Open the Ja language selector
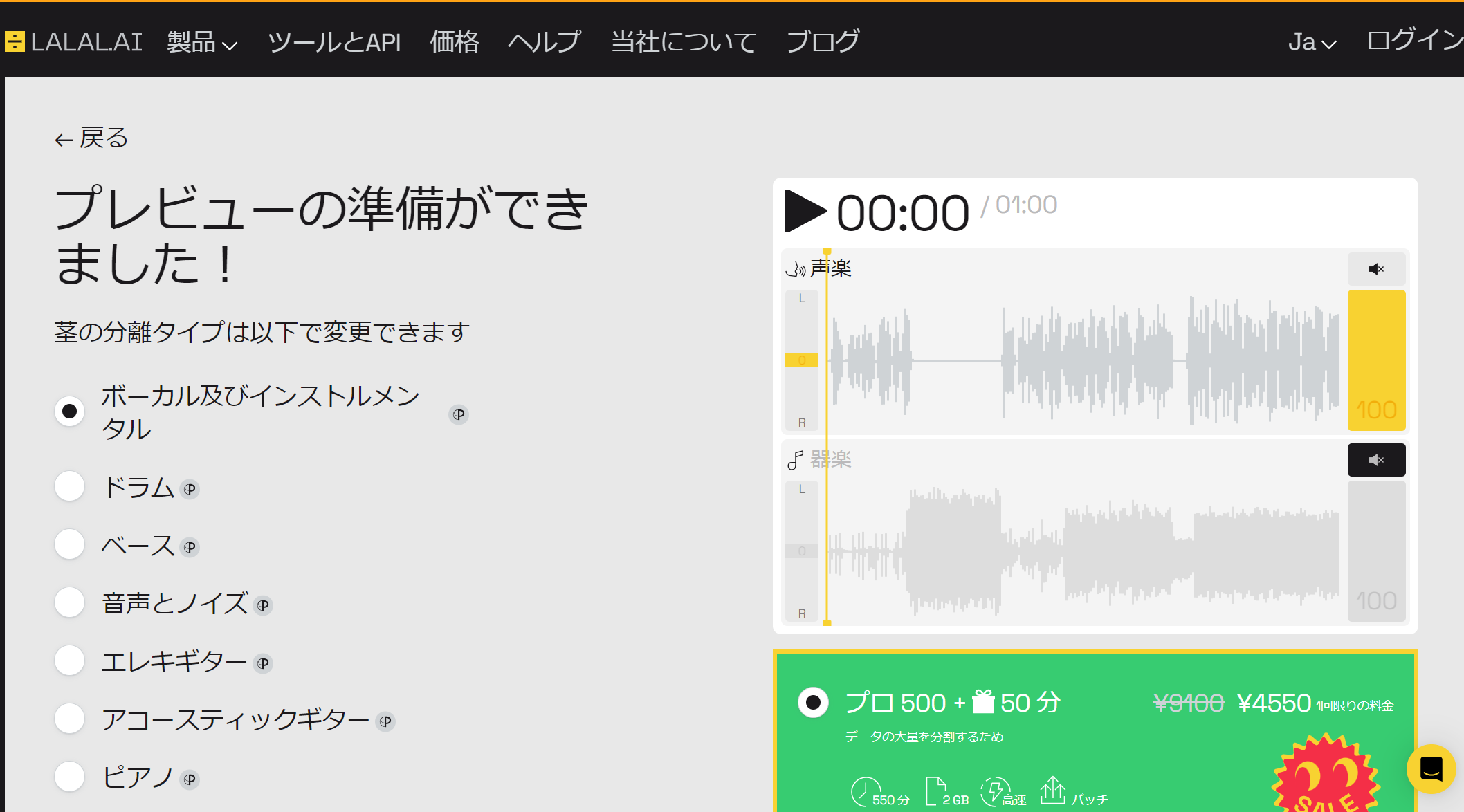This screenshot has width=1464, height=812. tap(1311, 42)
